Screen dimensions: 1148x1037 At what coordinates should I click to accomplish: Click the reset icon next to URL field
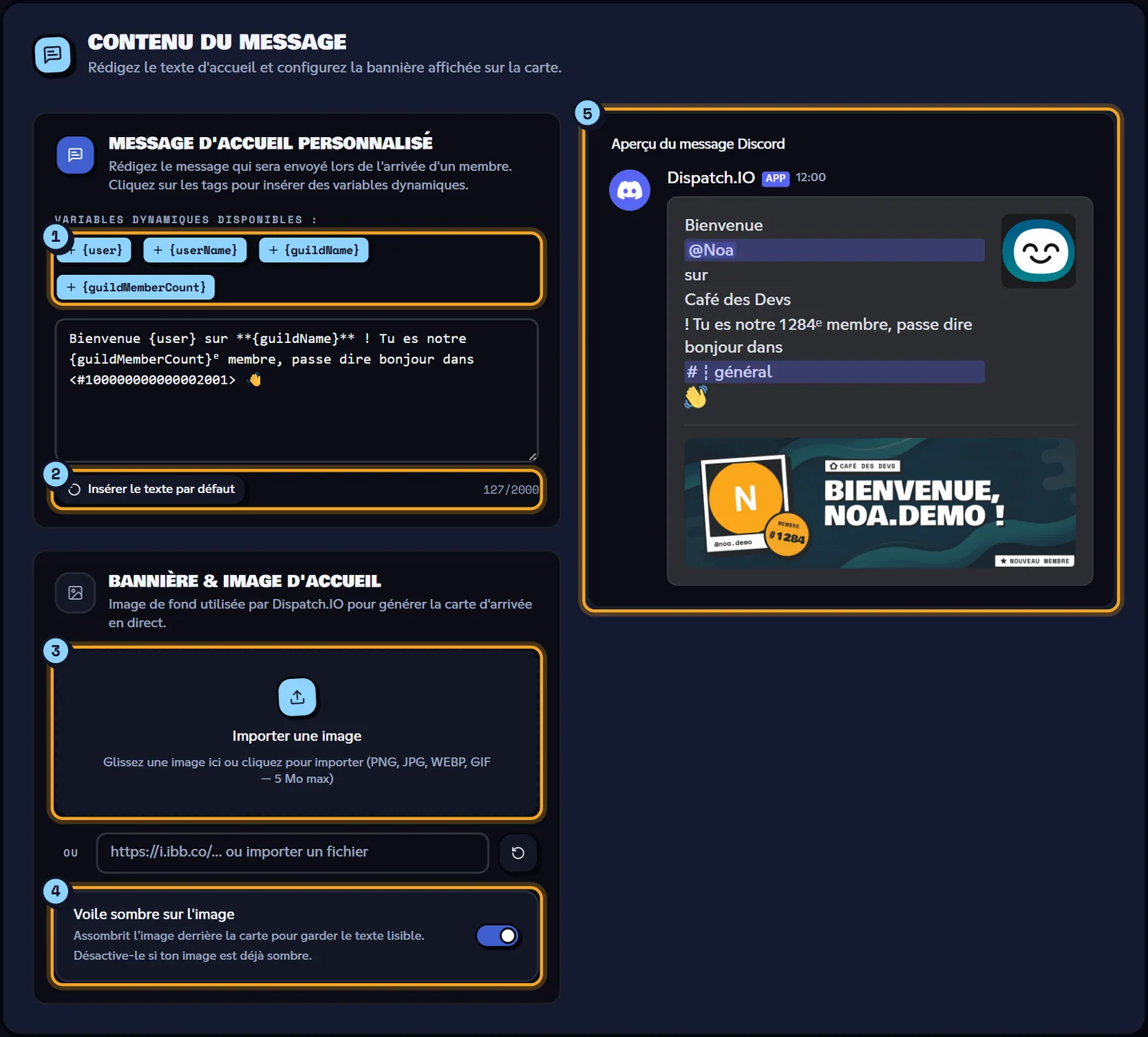518,853
